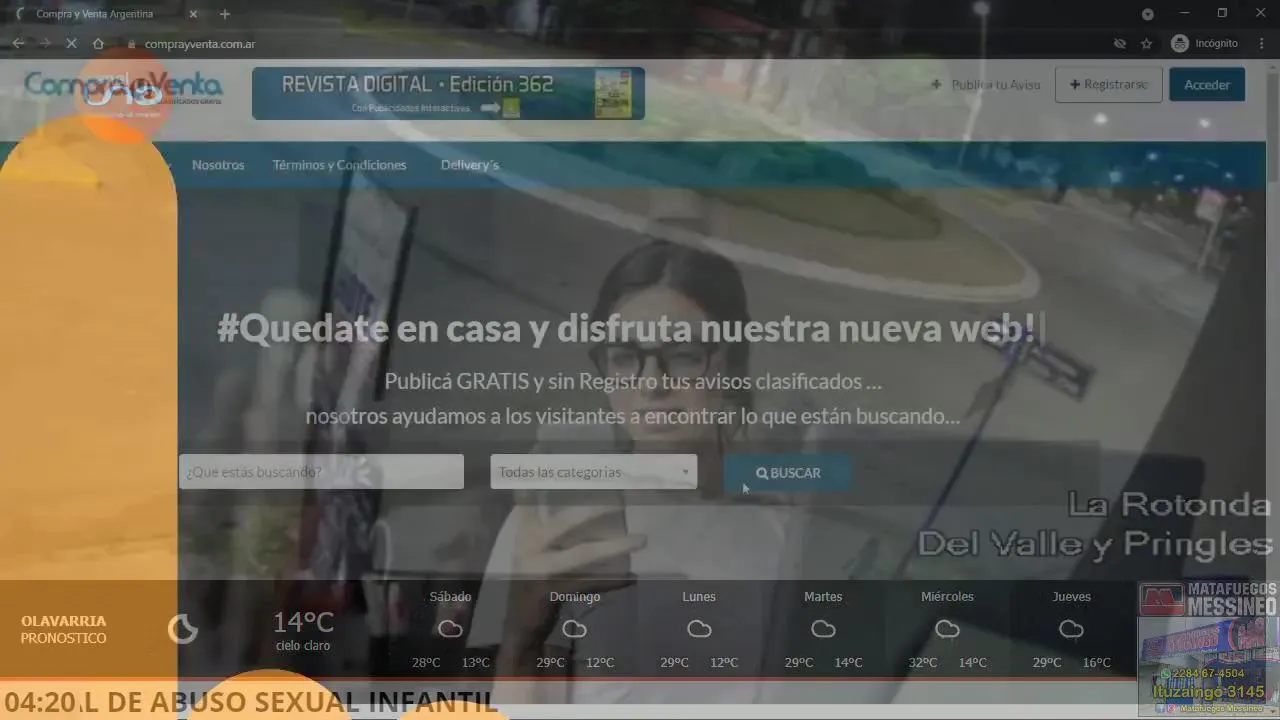Open the Incógnito profile indicator

(1205, 44)
